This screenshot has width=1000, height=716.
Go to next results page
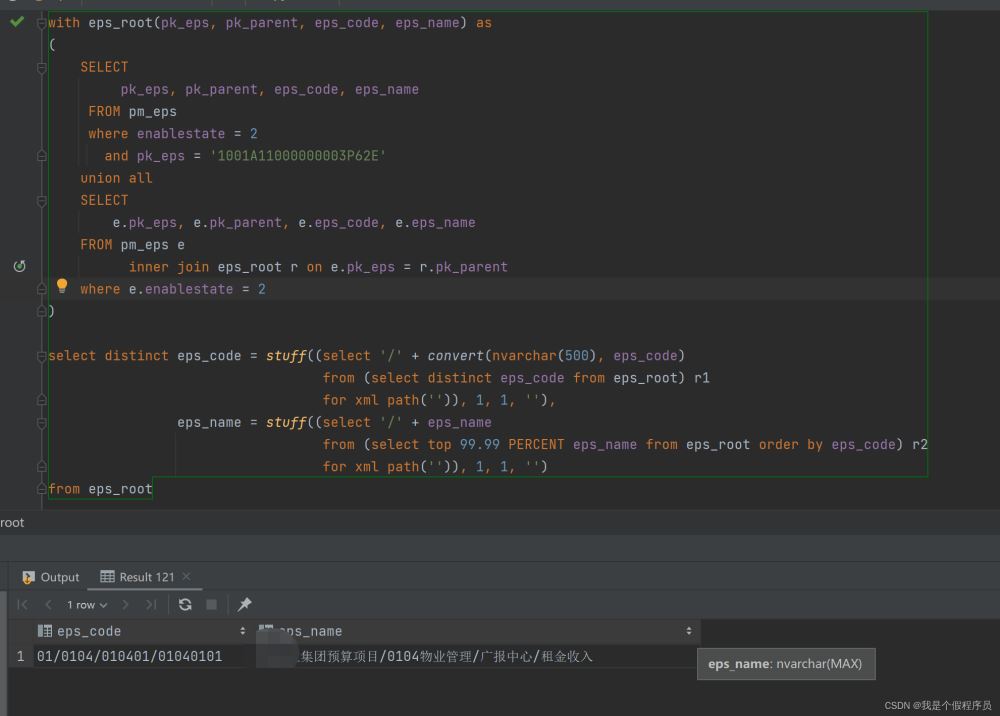click(x=125, y=604)
